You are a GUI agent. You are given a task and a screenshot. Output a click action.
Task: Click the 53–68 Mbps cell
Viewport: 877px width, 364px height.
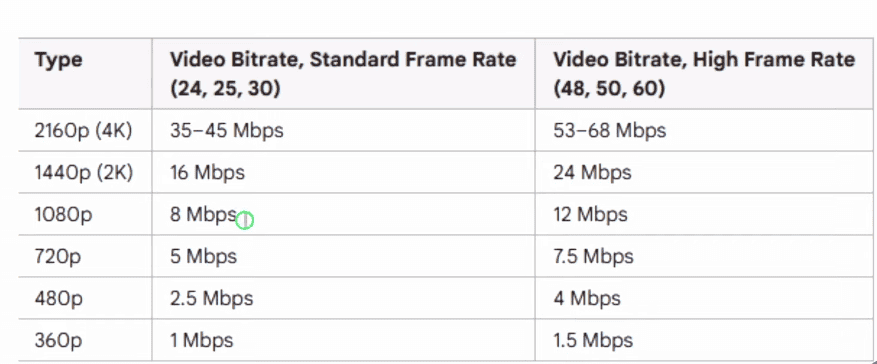pyautogui.click(x=610, y=130)
